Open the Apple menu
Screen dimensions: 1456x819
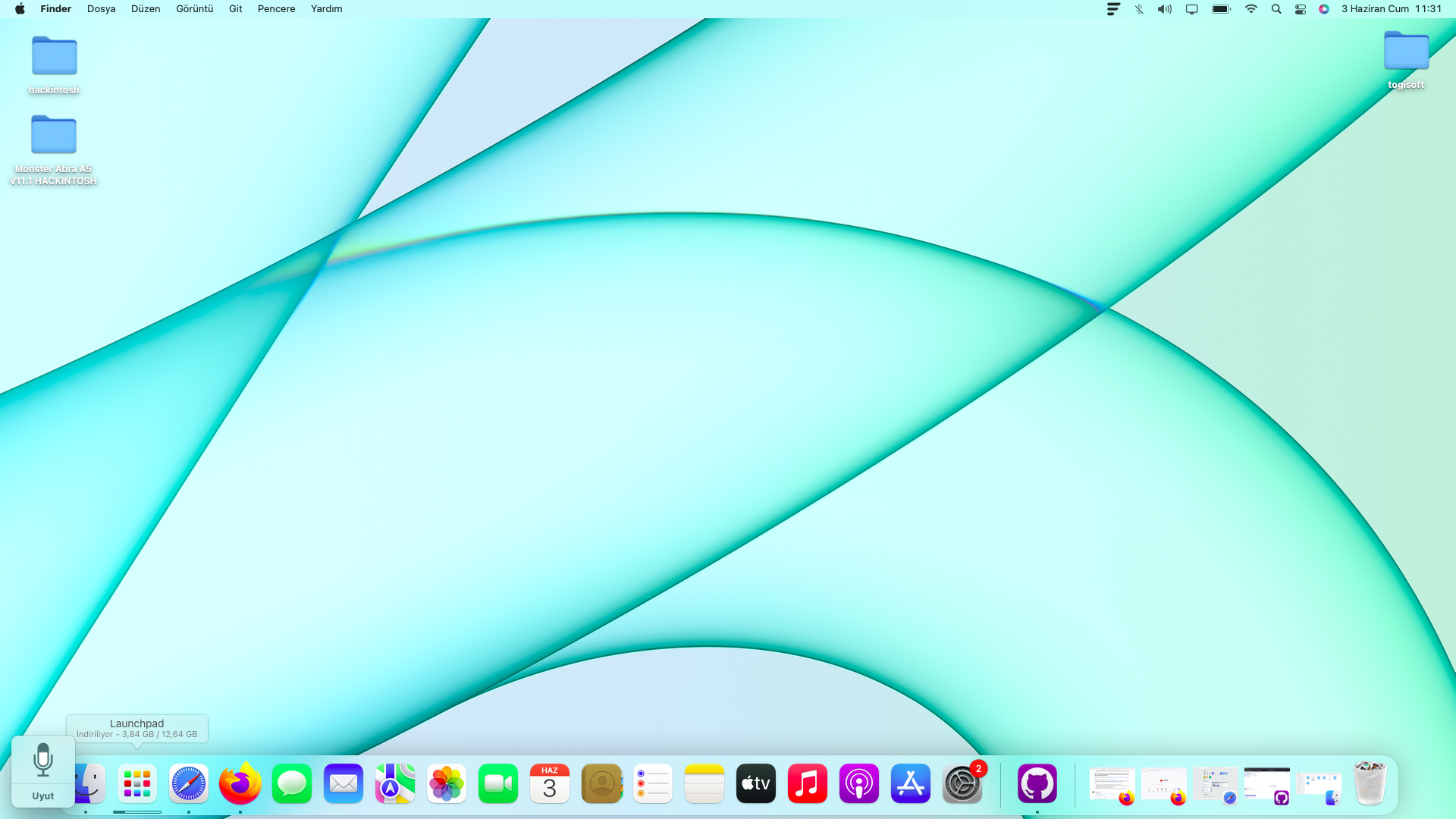pos(20,9)
